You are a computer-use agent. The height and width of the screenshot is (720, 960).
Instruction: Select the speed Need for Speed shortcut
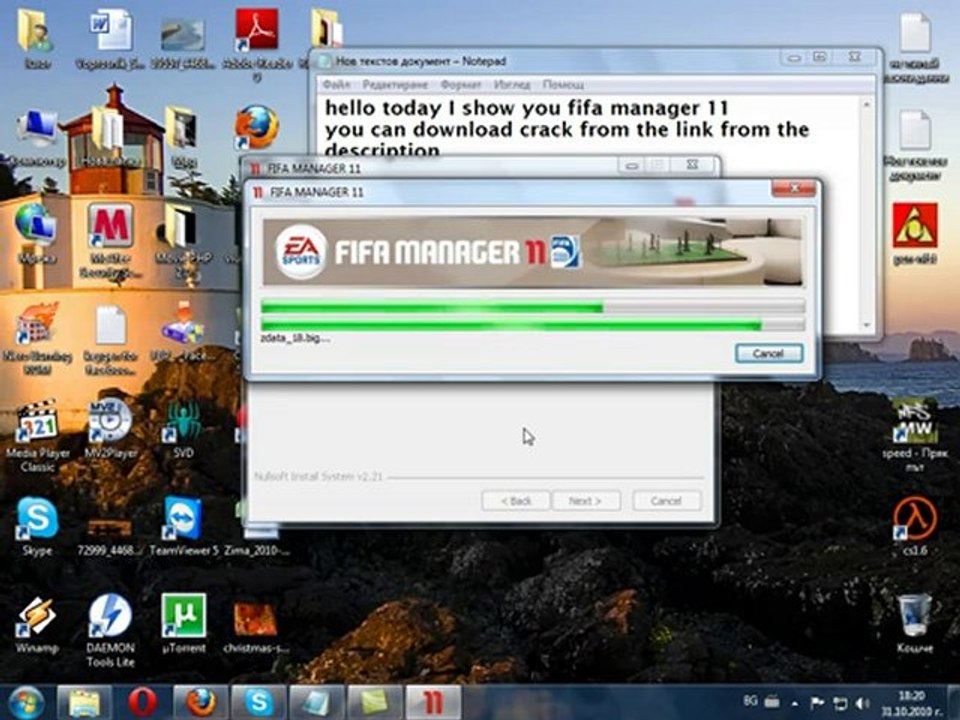tap(915, 435)
